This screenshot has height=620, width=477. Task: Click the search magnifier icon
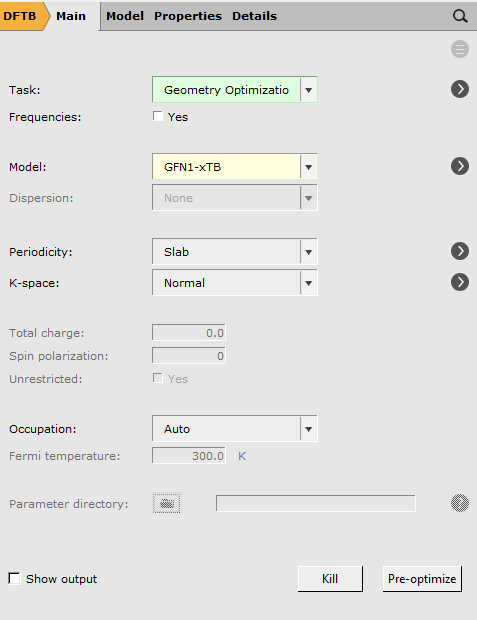(x=460, y=16)
